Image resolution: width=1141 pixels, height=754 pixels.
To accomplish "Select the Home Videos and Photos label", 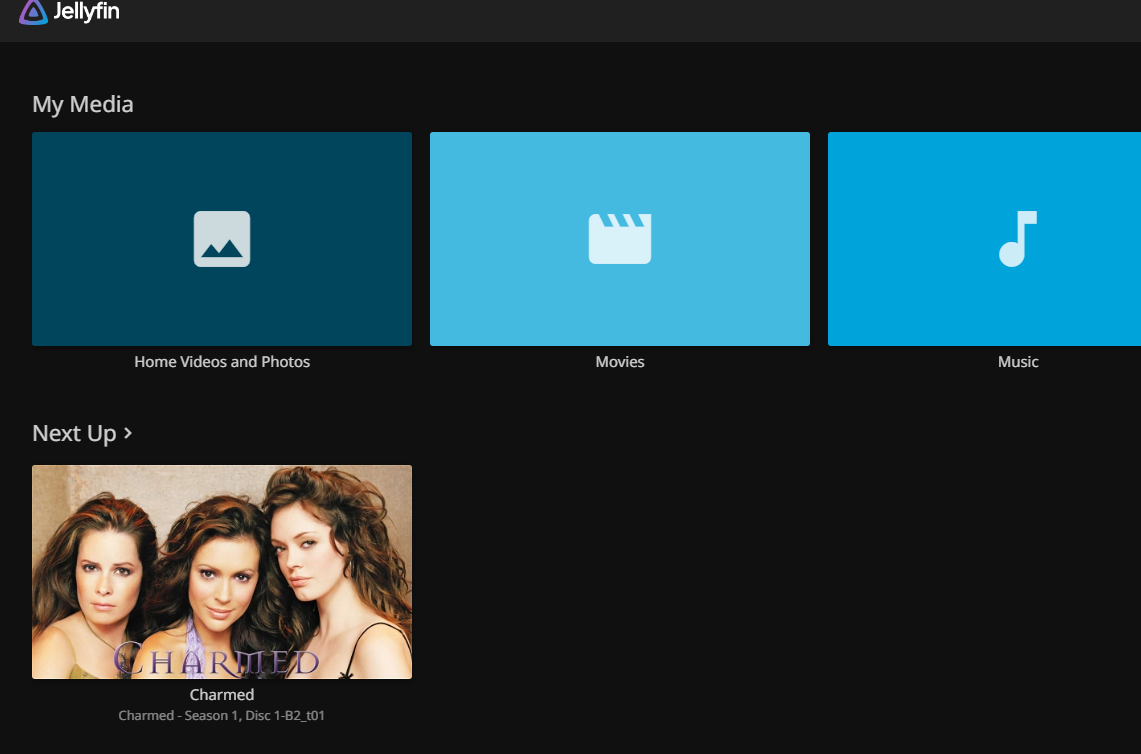I will click(222, 362).
